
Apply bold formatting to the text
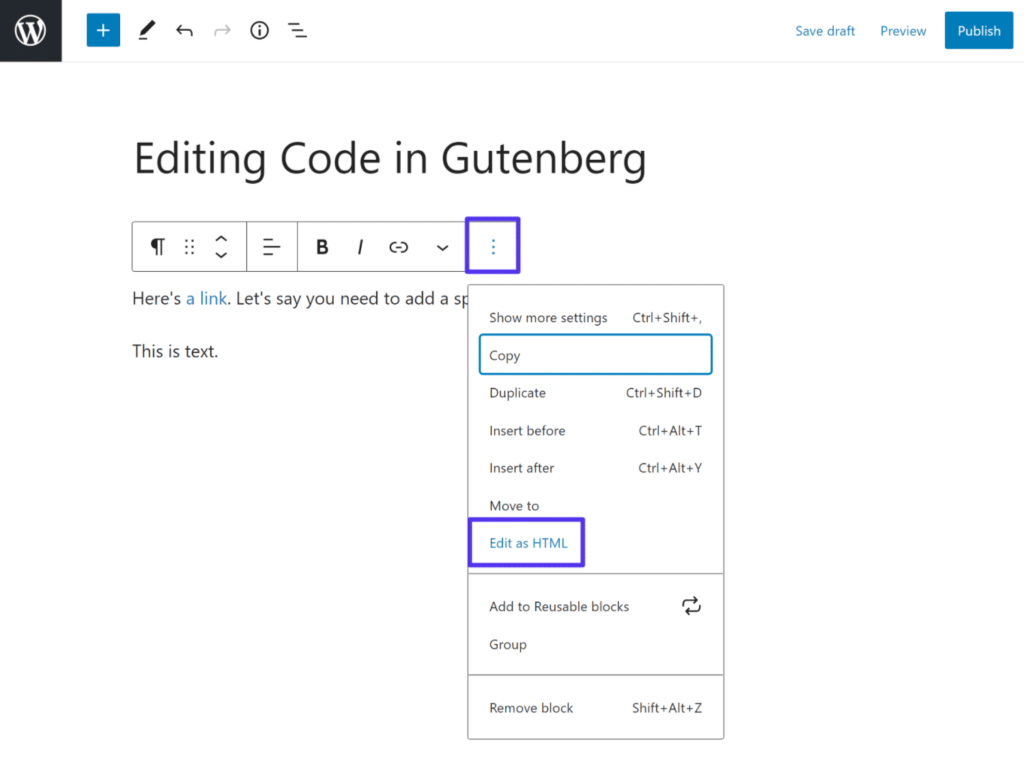[x=321, y=246]
